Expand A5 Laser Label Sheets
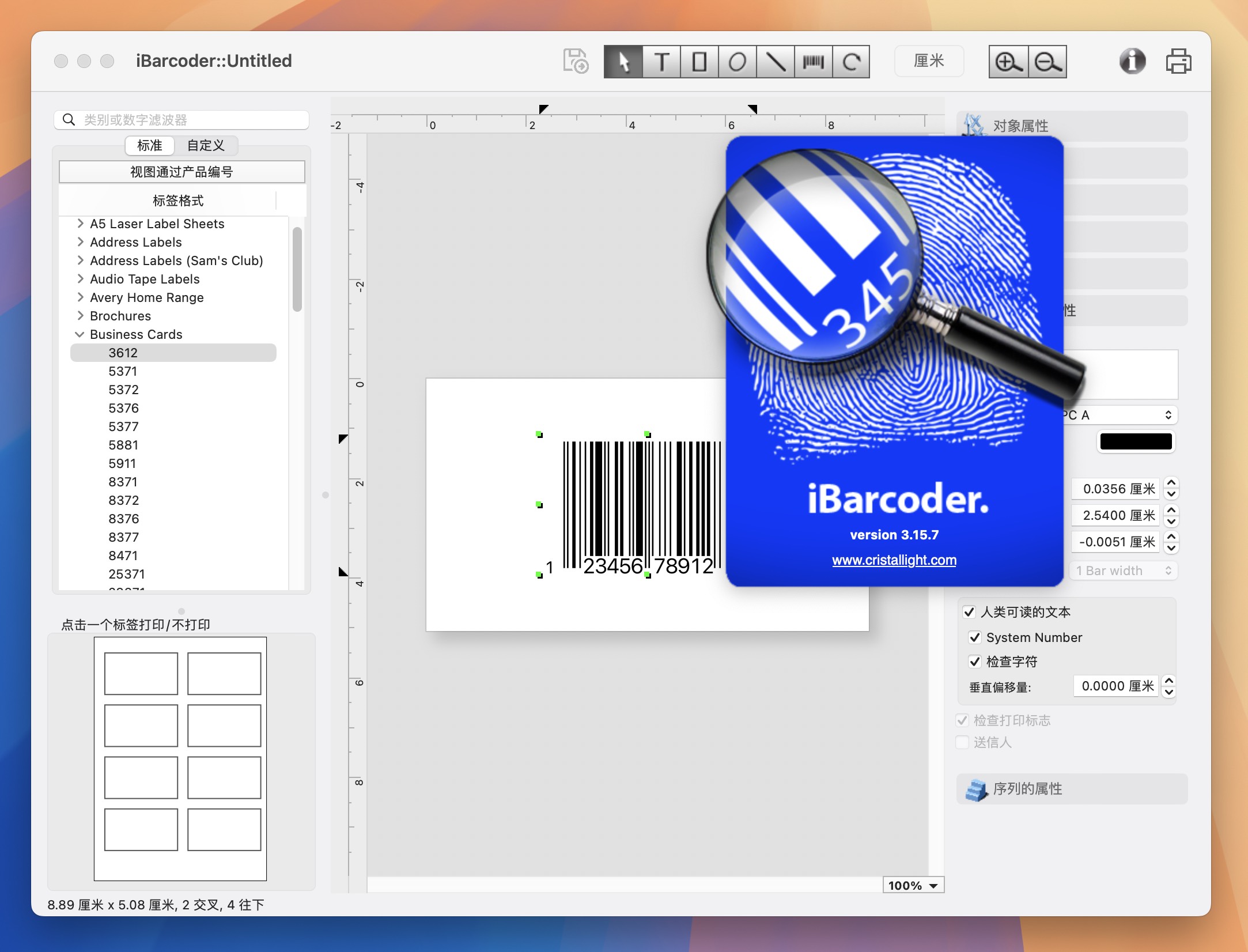 (x=80, y=224)
